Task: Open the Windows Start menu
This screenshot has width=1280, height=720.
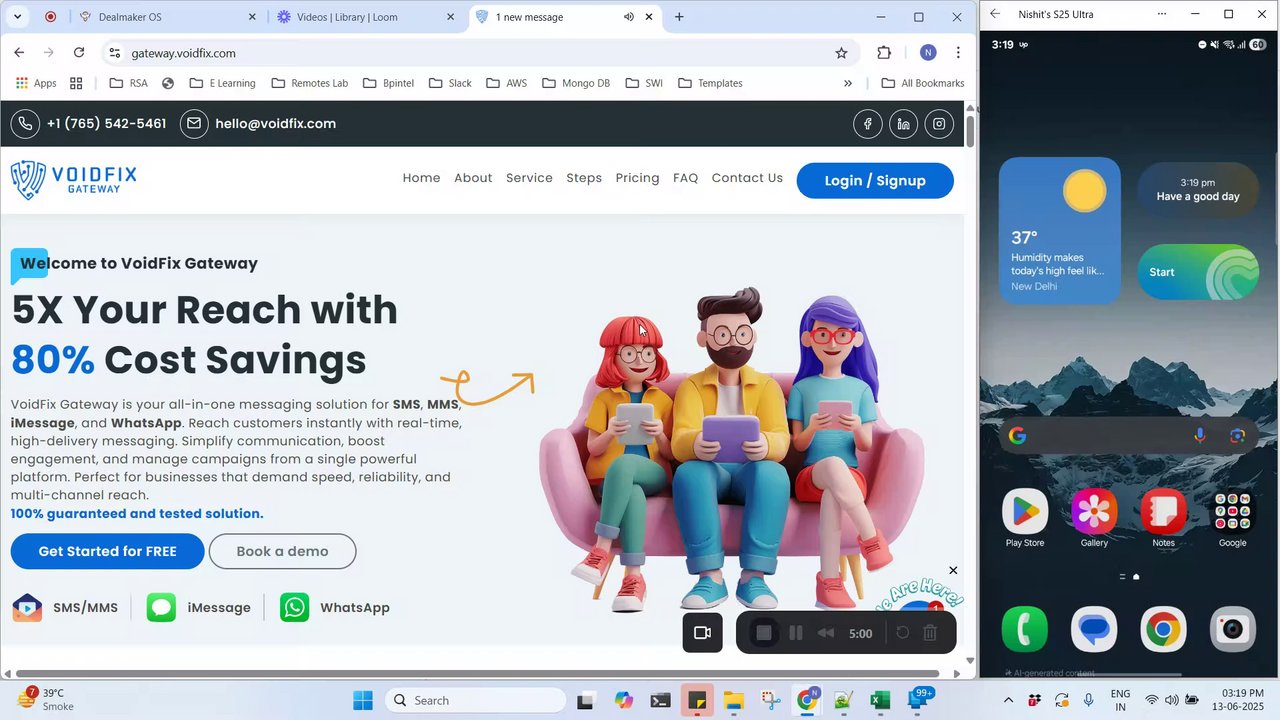Action: 362,700
